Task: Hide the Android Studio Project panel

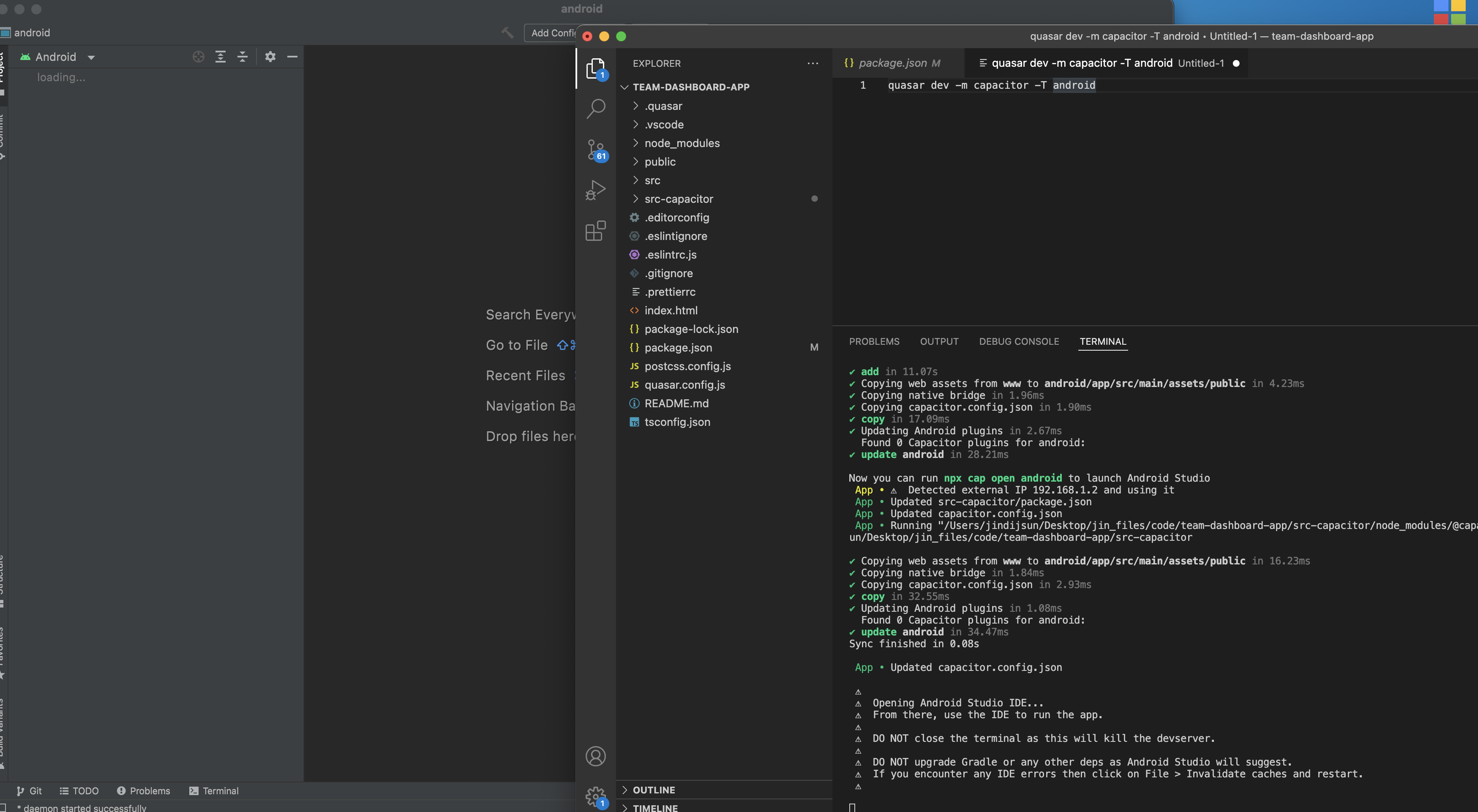Action: (x=292, y=57)
